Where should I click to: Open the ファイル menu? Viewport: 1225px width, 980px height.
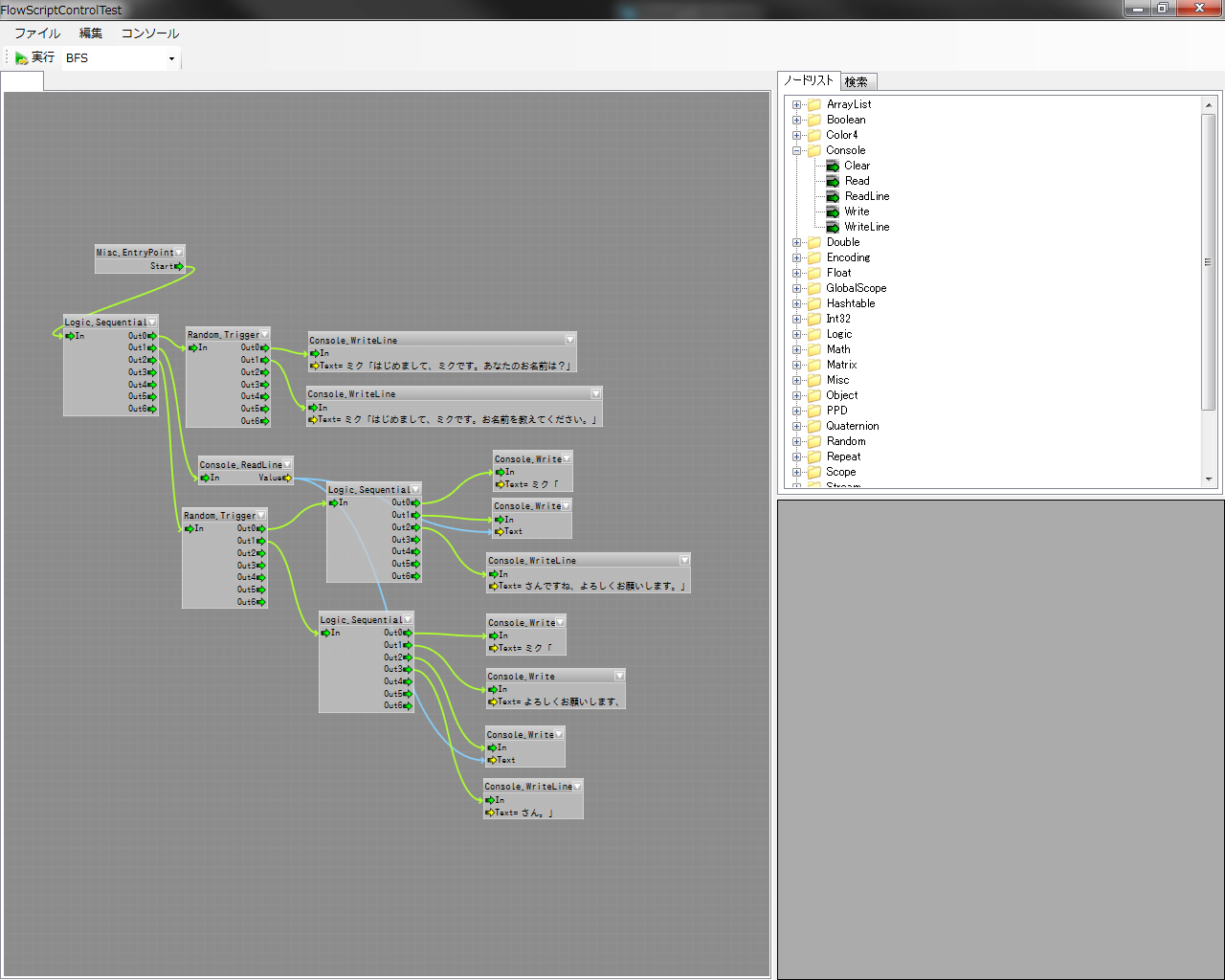(x=37, y=33)
